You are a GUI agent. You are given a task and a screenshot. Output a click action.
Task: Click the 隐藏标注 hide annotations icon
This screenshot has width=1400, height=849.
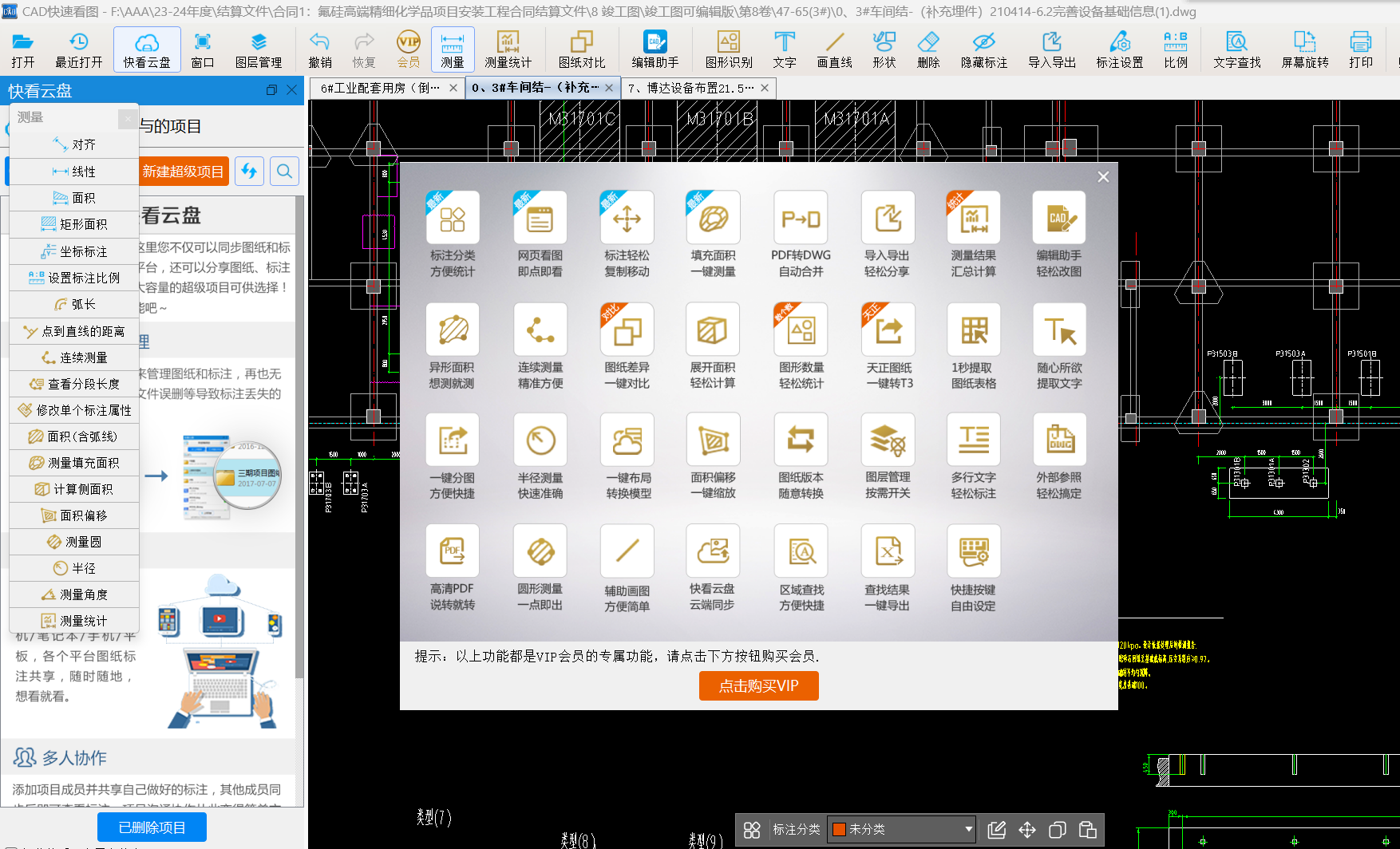tap(984, 49)
